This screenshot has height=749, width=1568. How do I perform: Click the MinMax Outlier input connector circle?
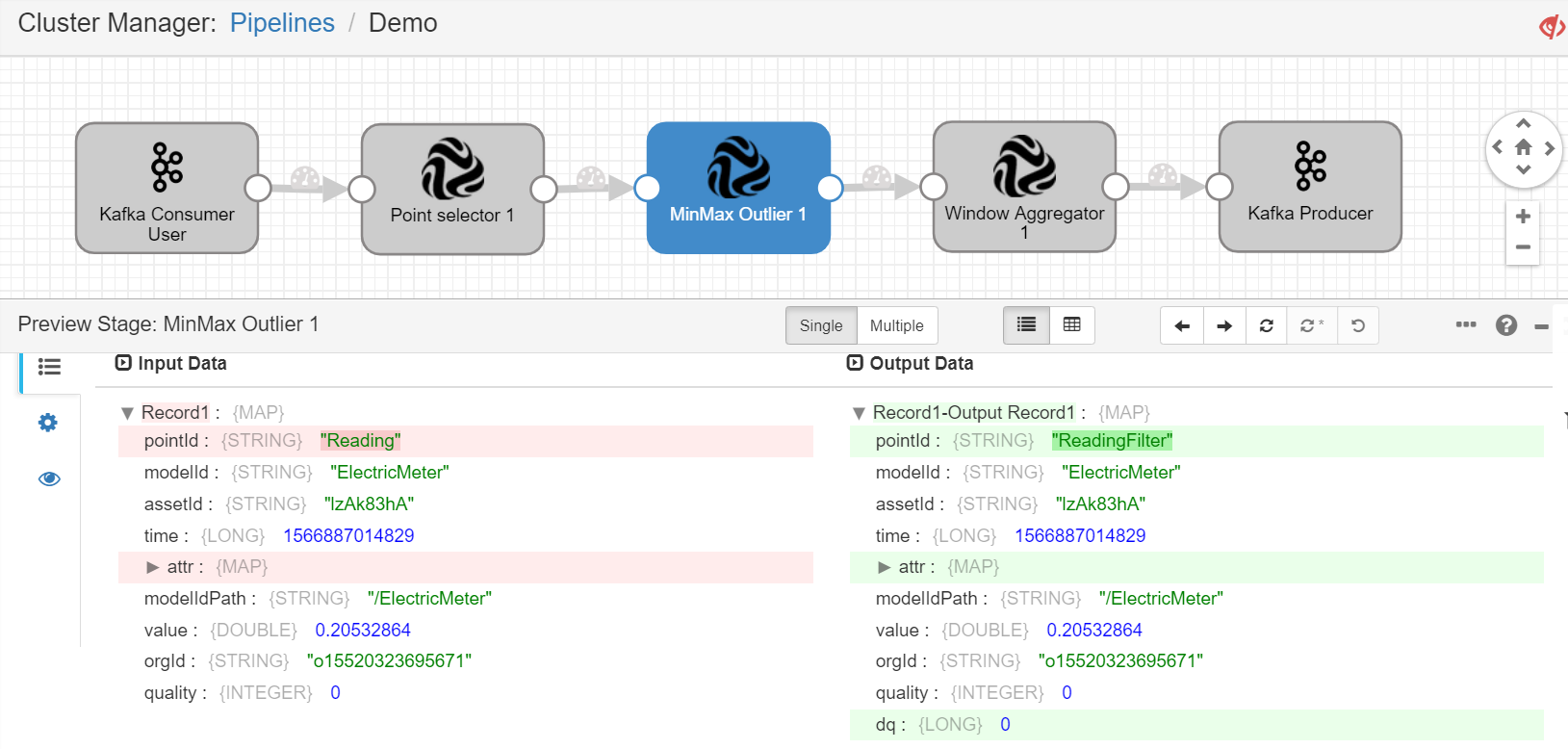(647, 188)
